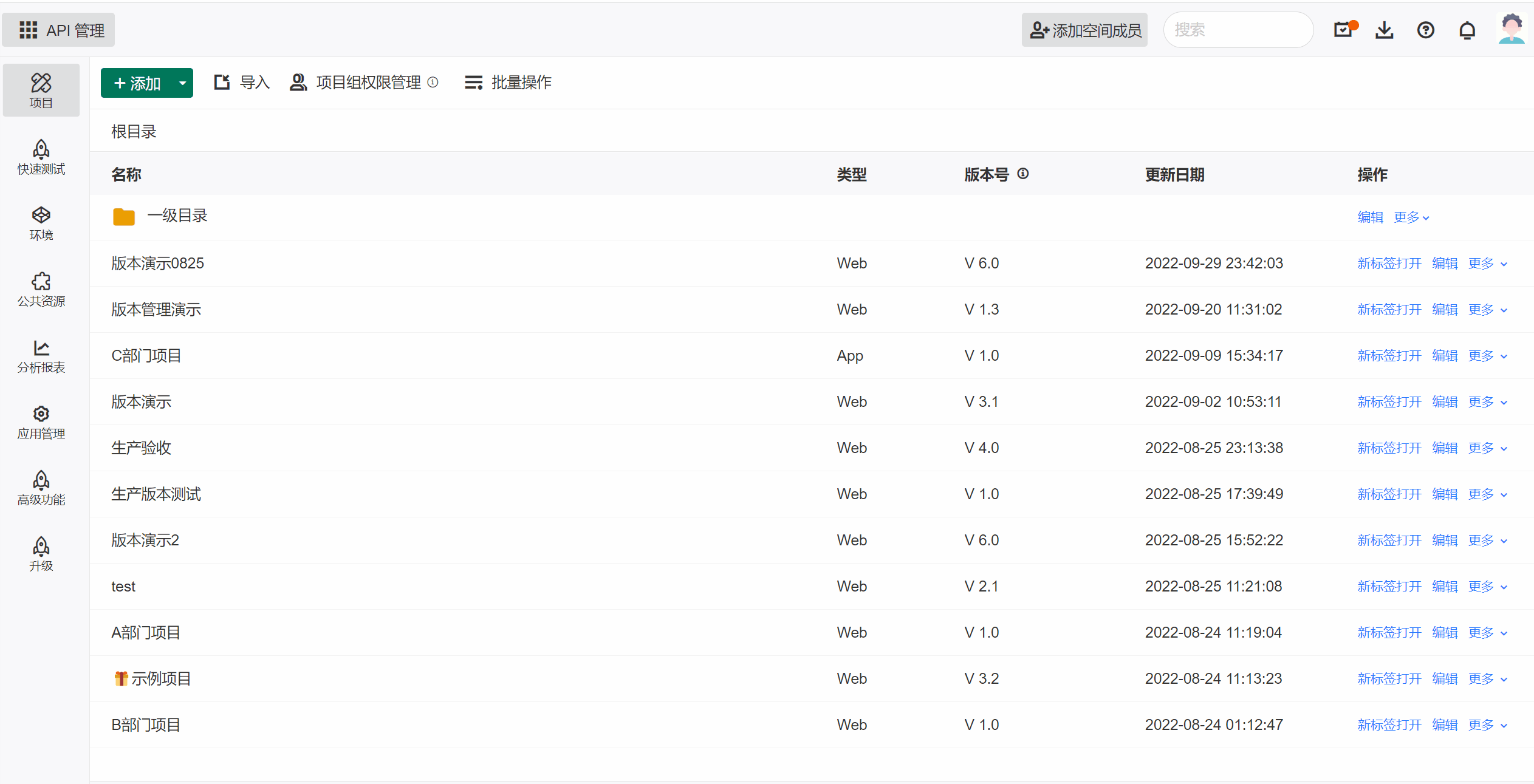
Task: Click the download icon in the top bar
Action: (1385, 29)
